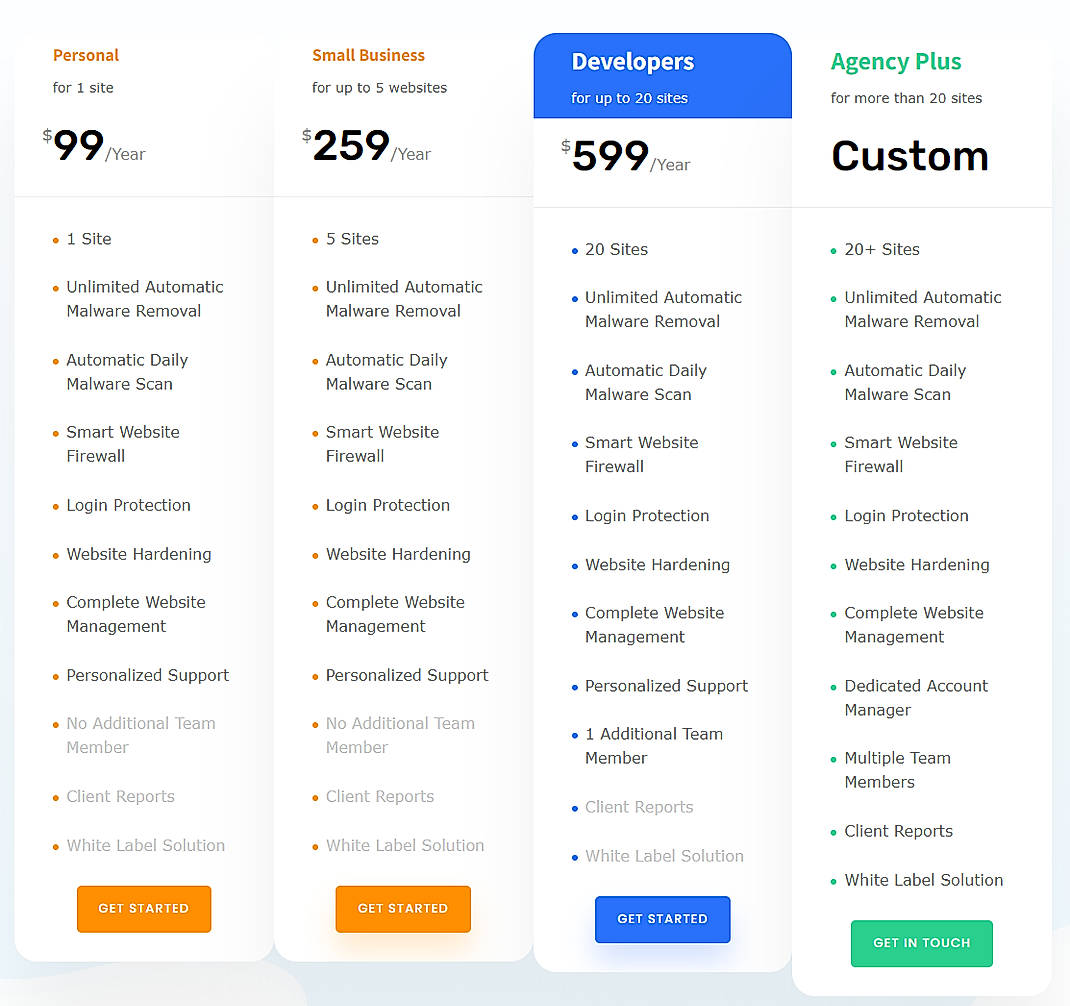
Task: Click GET STARTED under the Personal plan
Action: click(x=143, y=908)
